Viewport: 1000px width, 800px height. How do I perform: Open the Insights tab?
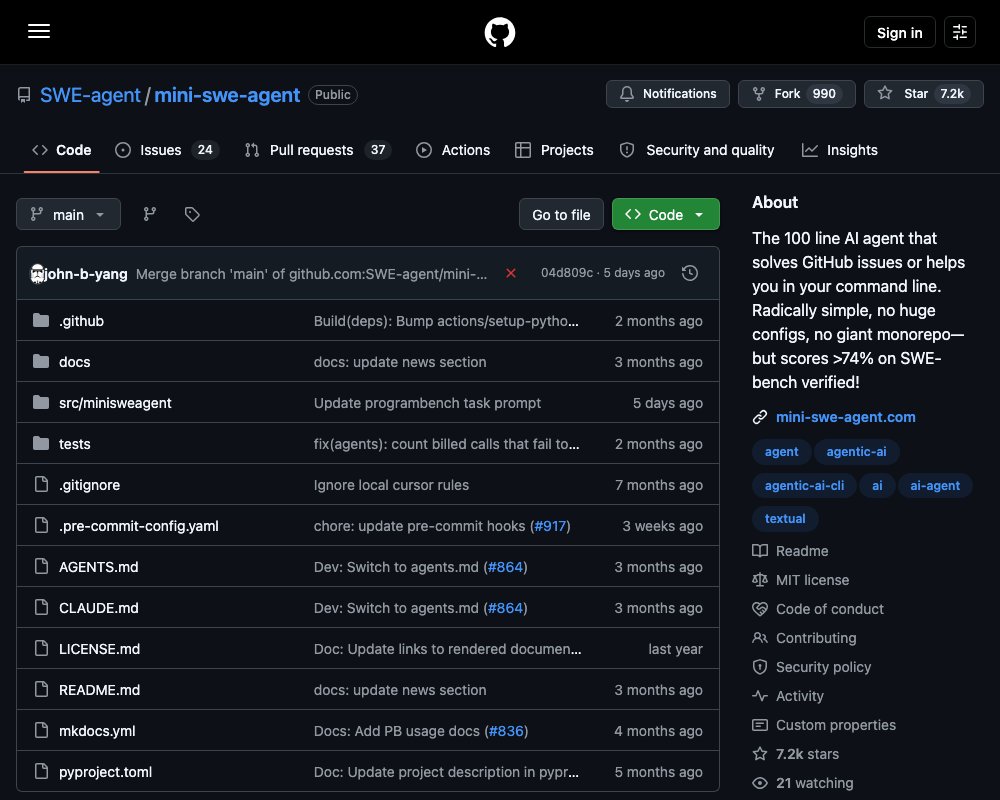[x=839, y=150]
